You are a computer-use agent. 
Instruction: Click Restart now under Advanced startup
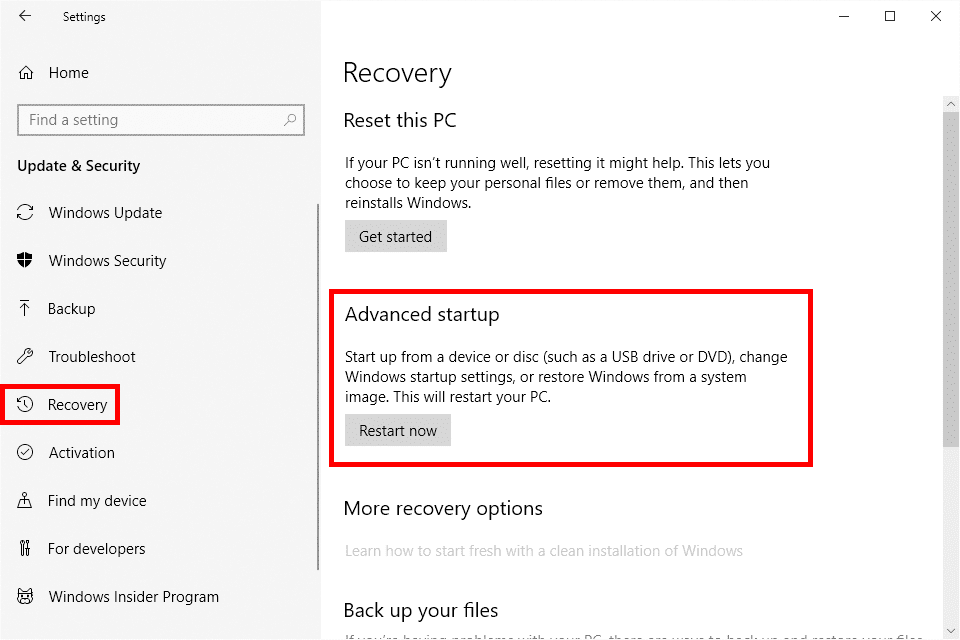[x=398, y=430]
